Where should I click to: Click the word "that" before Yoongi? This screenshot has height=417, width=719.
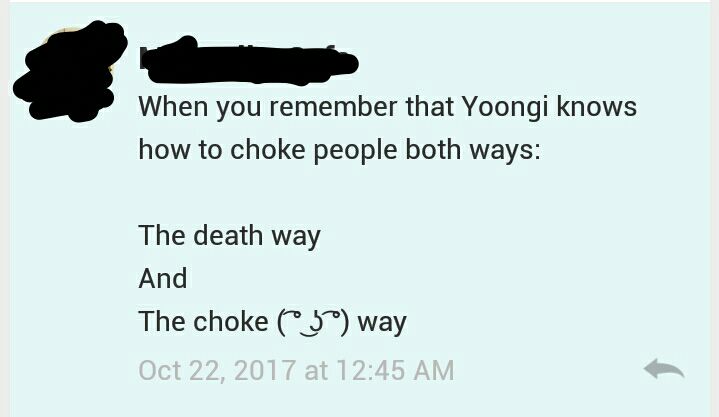(429, 106)
